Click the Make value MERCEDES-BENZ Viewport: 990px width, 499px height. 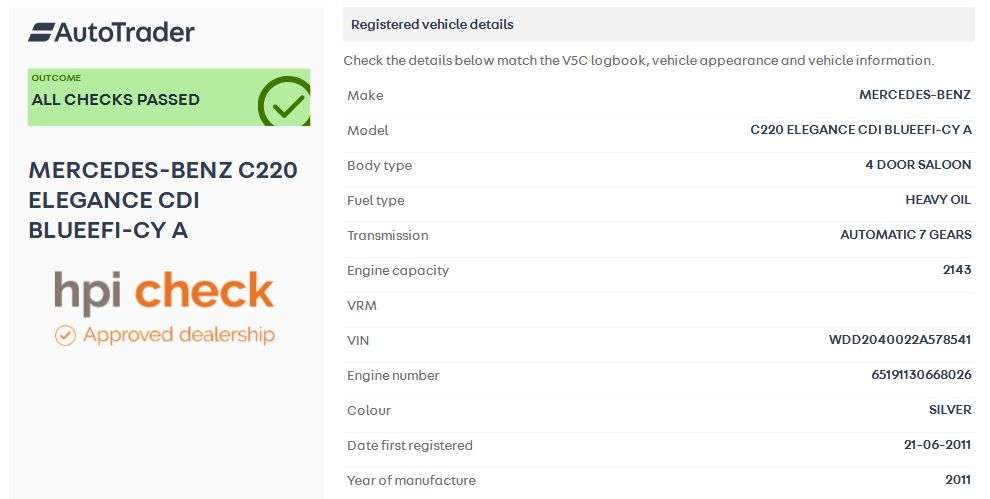915,95
